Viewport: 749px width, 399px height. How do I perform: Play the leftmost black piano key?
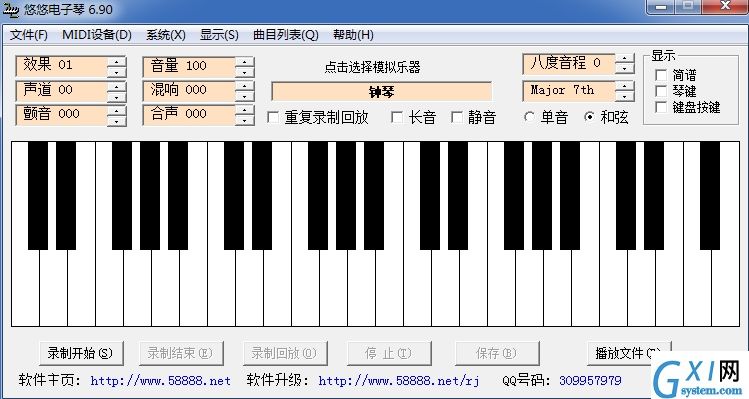tap(38, 195)
